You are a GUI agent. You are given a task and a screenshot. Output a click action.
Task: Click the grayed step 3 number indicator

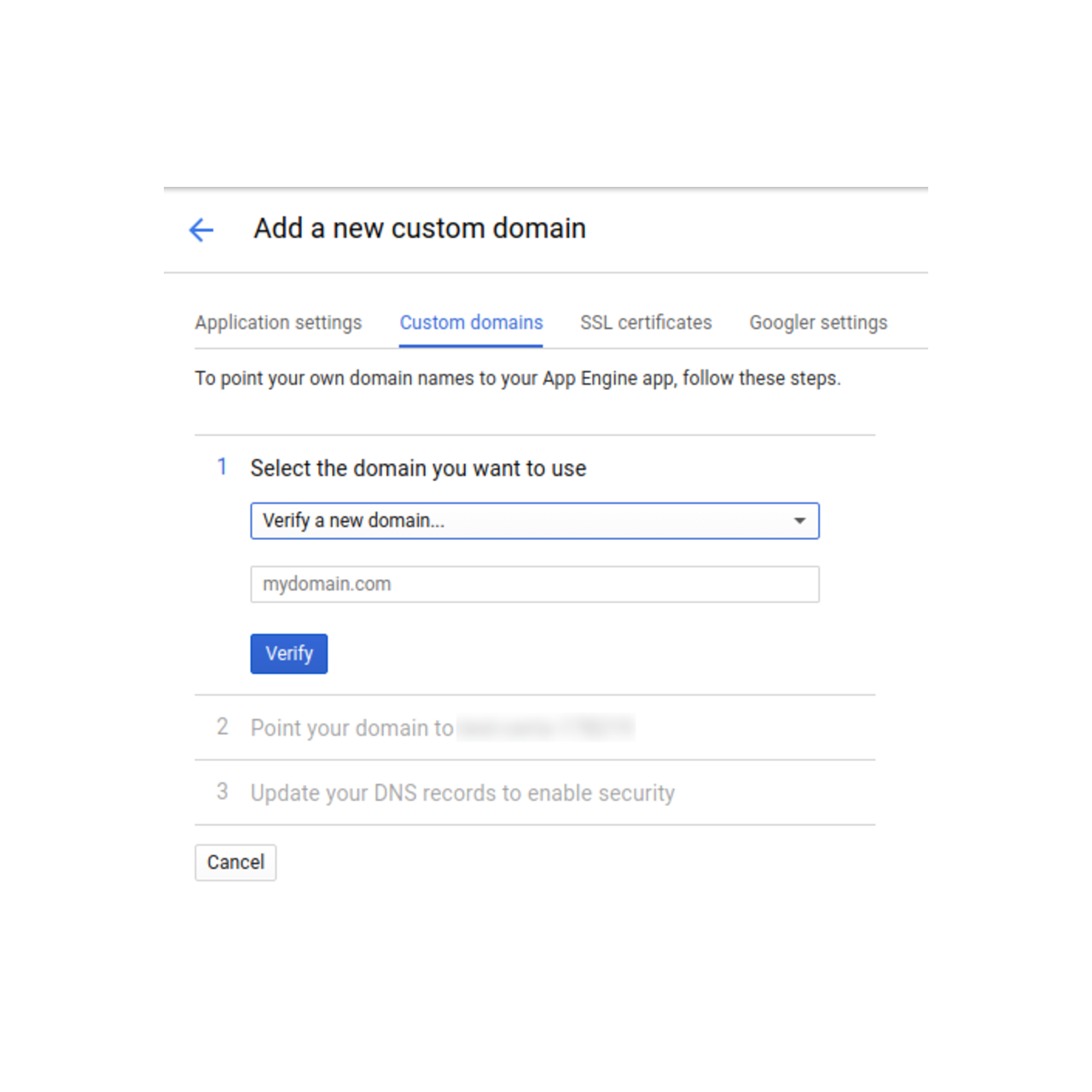point(223,792)
